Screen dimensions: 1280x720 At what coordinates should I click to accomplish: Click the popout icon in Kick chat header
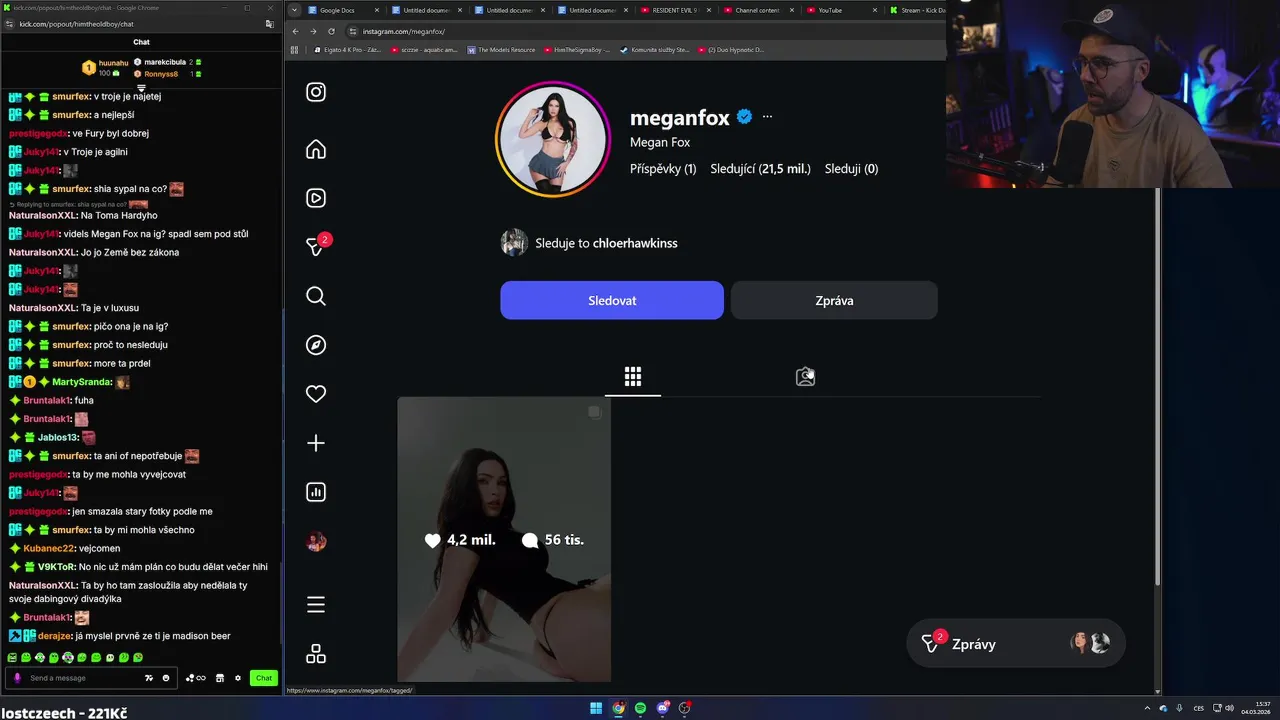[x=269, y=23]
